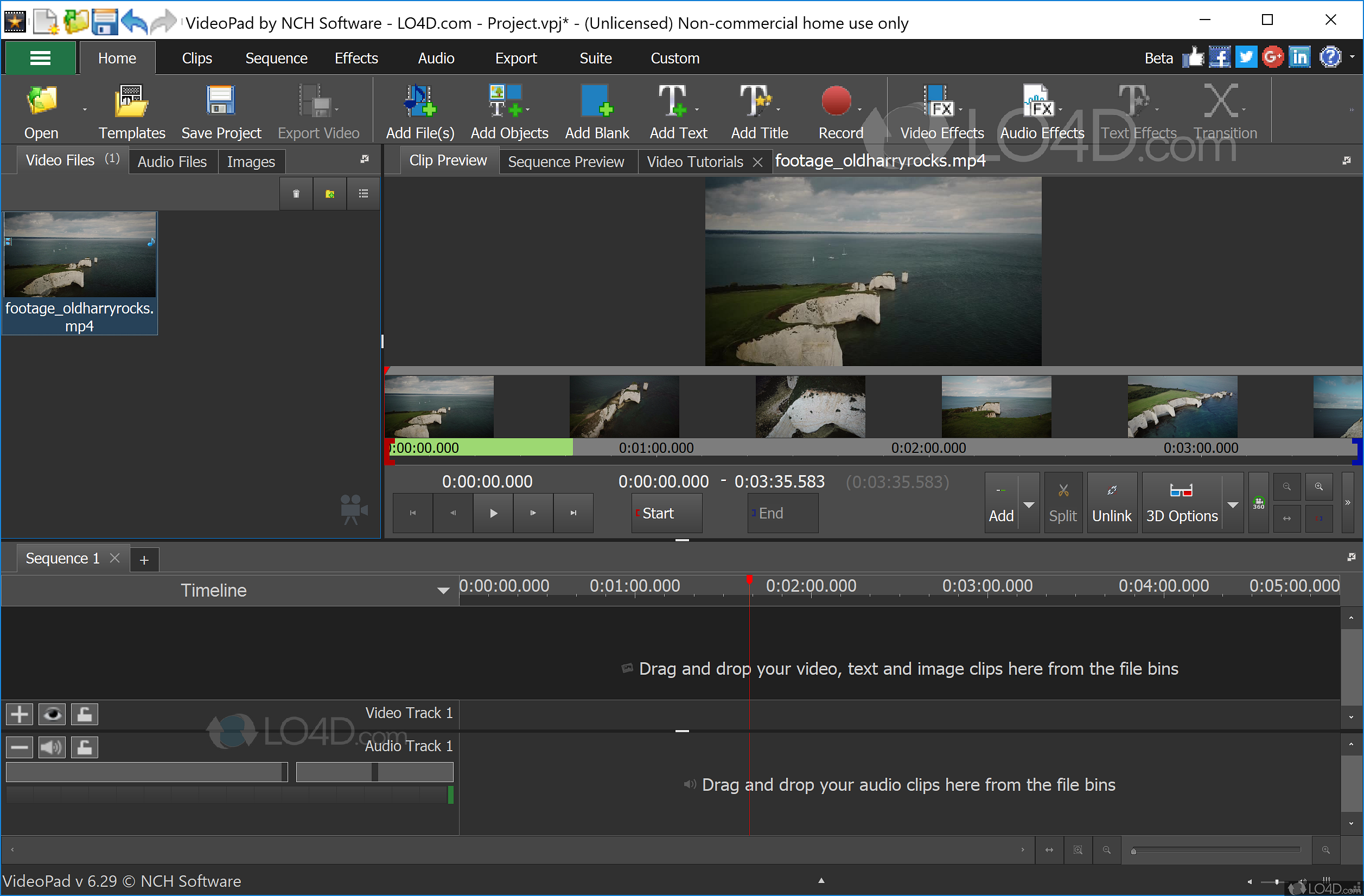Open 3D Options dropdown arrow
The height and width of the screenshot is (896, 1364).
tap(1233, 504)
